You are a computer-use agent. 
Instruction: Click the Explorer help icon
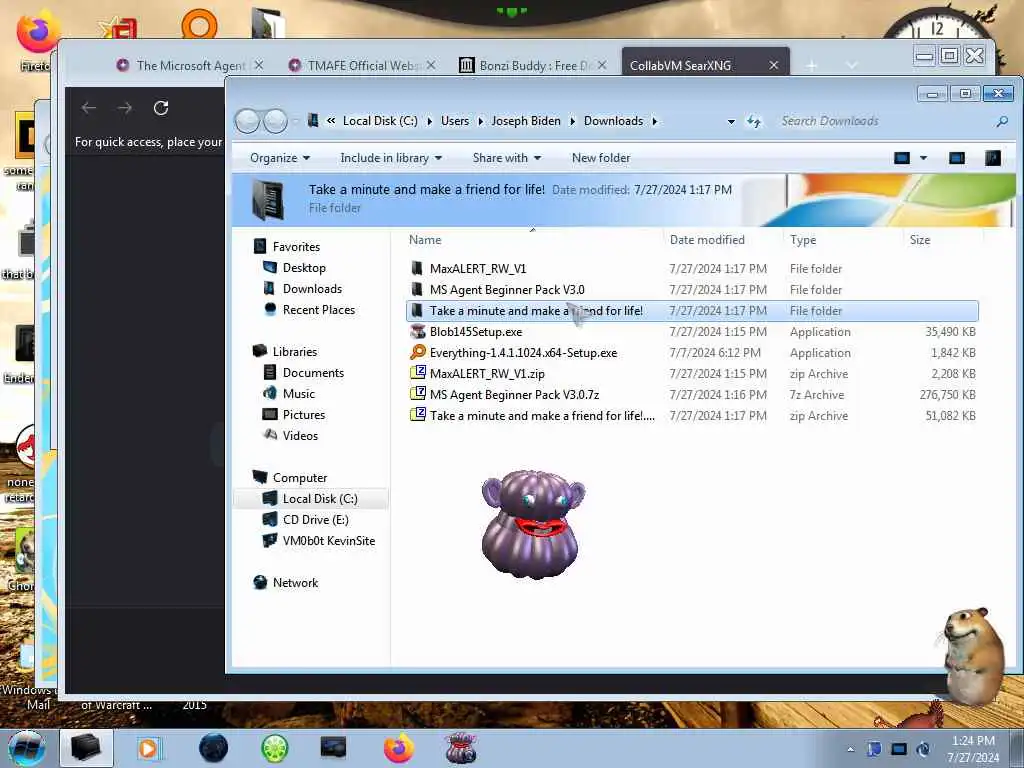(x=993, y=158)
